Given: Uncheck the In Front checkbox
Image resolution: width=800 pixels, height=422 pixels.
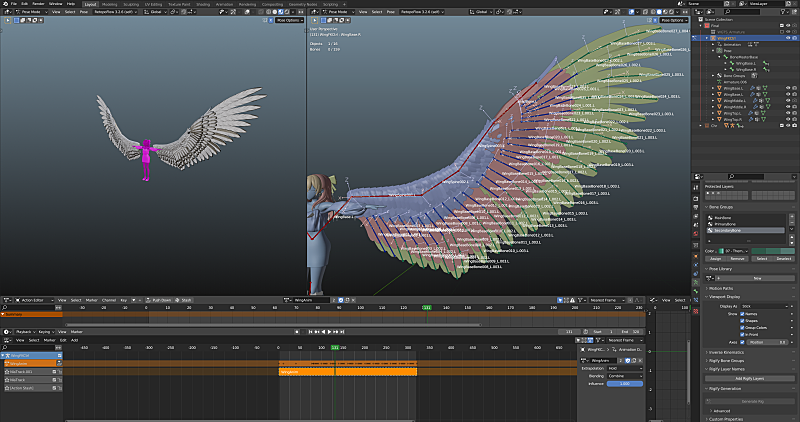Looking at the screenshot, I should coord(742,334).
